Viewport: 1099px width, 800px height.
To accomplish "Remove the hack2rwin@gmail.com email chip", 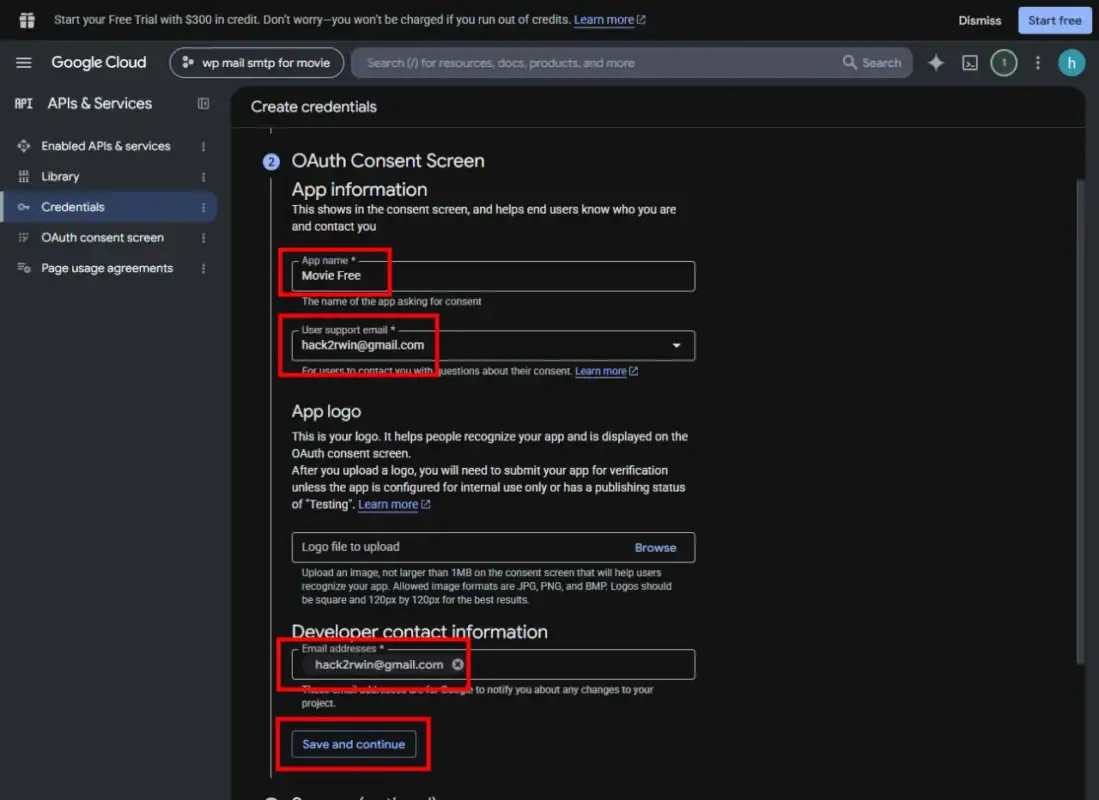I will click(458, 664).
